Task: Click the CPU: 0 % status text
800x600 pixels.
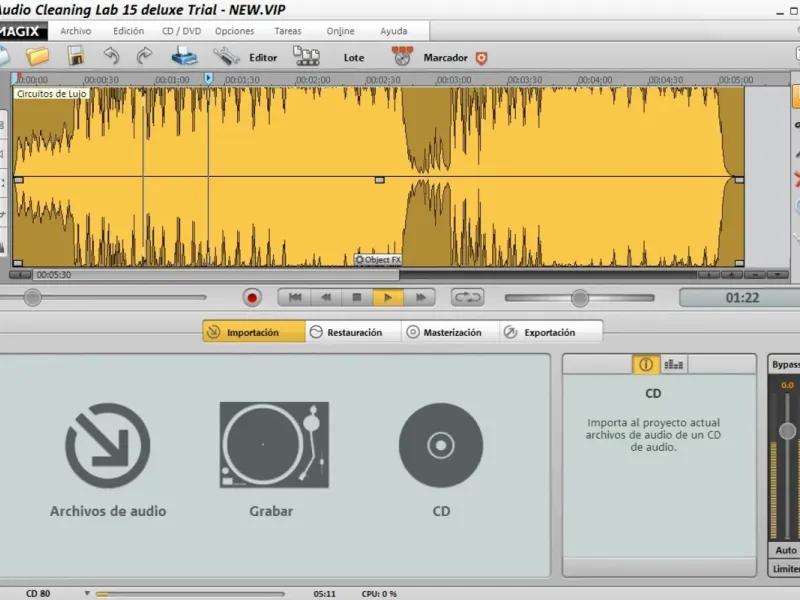Action: click(x=379, y=594)
